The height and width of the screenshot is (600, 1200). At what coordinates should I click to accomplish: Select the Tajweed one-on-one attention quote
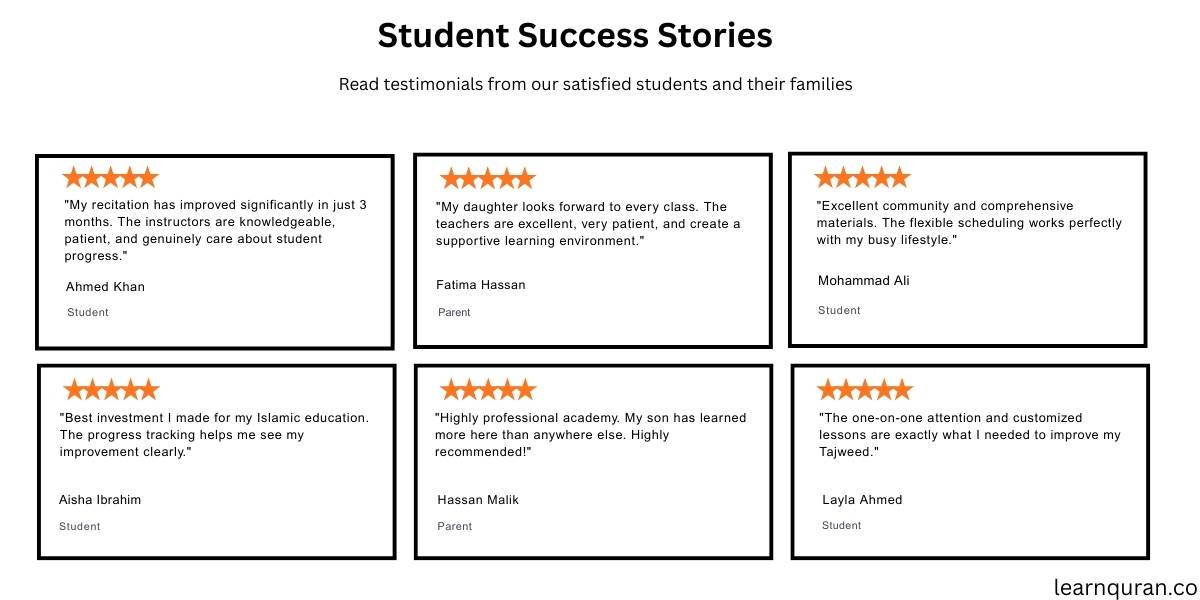tap(970, 435)
